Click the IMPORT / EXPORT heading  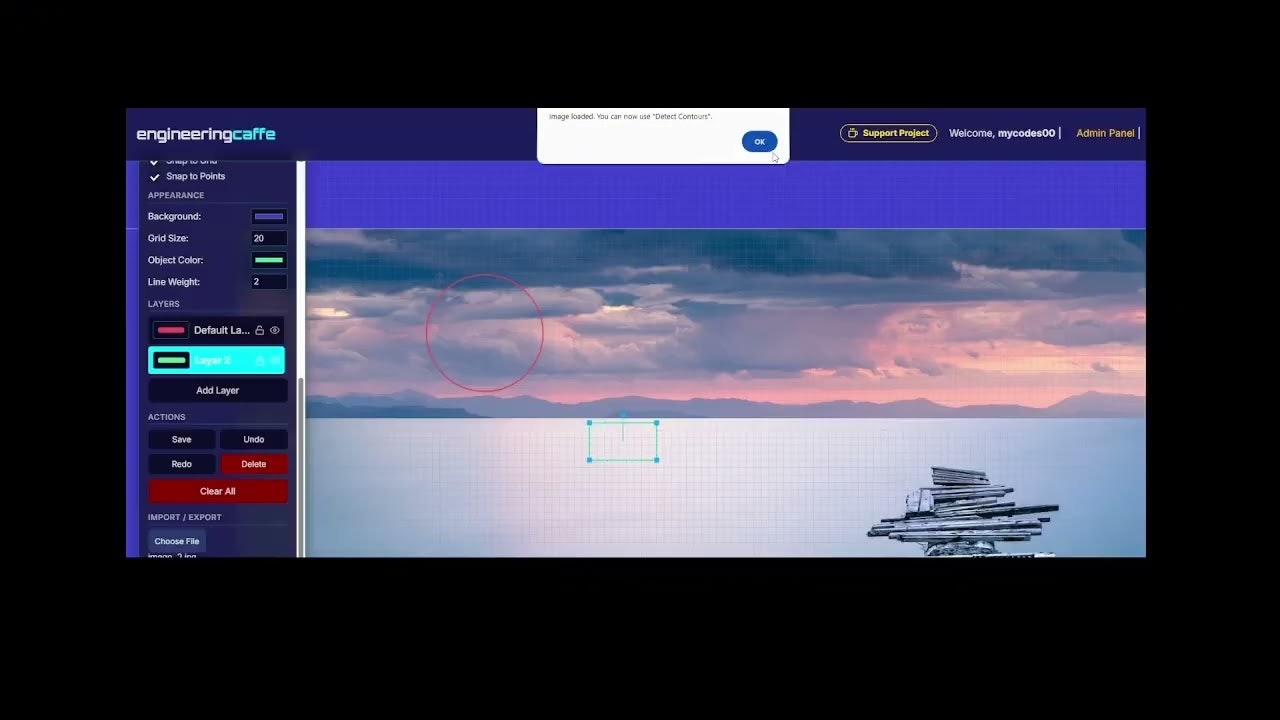pos(185,517)
